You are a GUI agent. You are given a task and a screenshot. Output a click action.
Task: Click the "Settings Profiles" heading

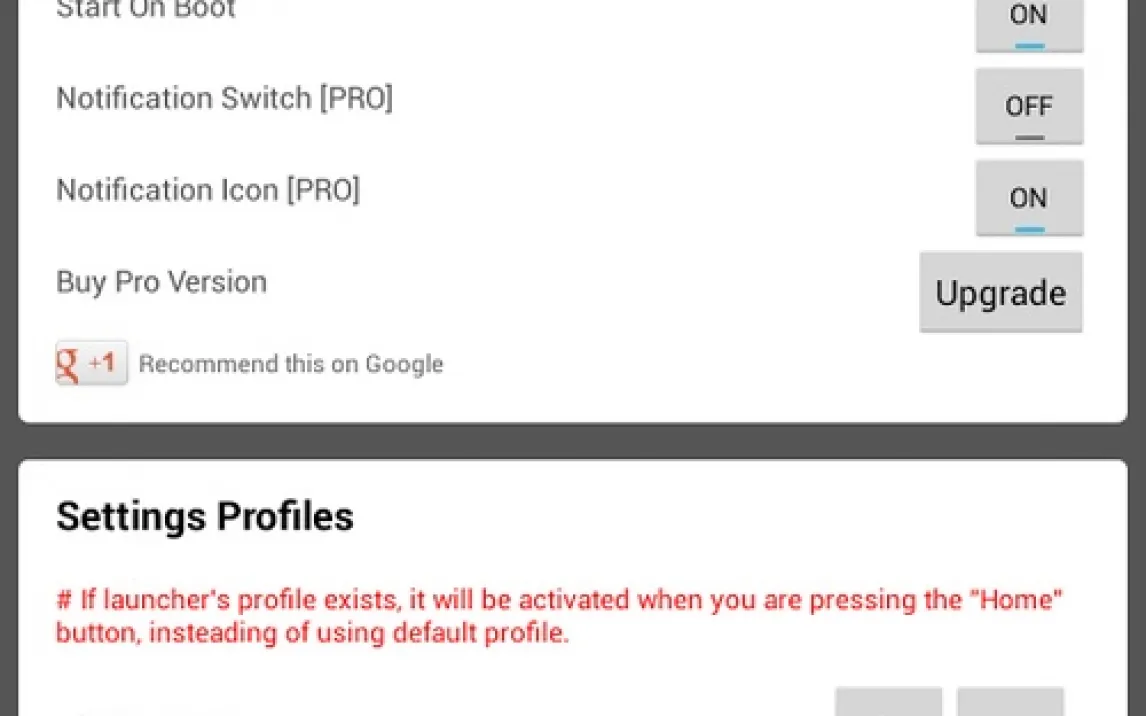click(204, 517)
